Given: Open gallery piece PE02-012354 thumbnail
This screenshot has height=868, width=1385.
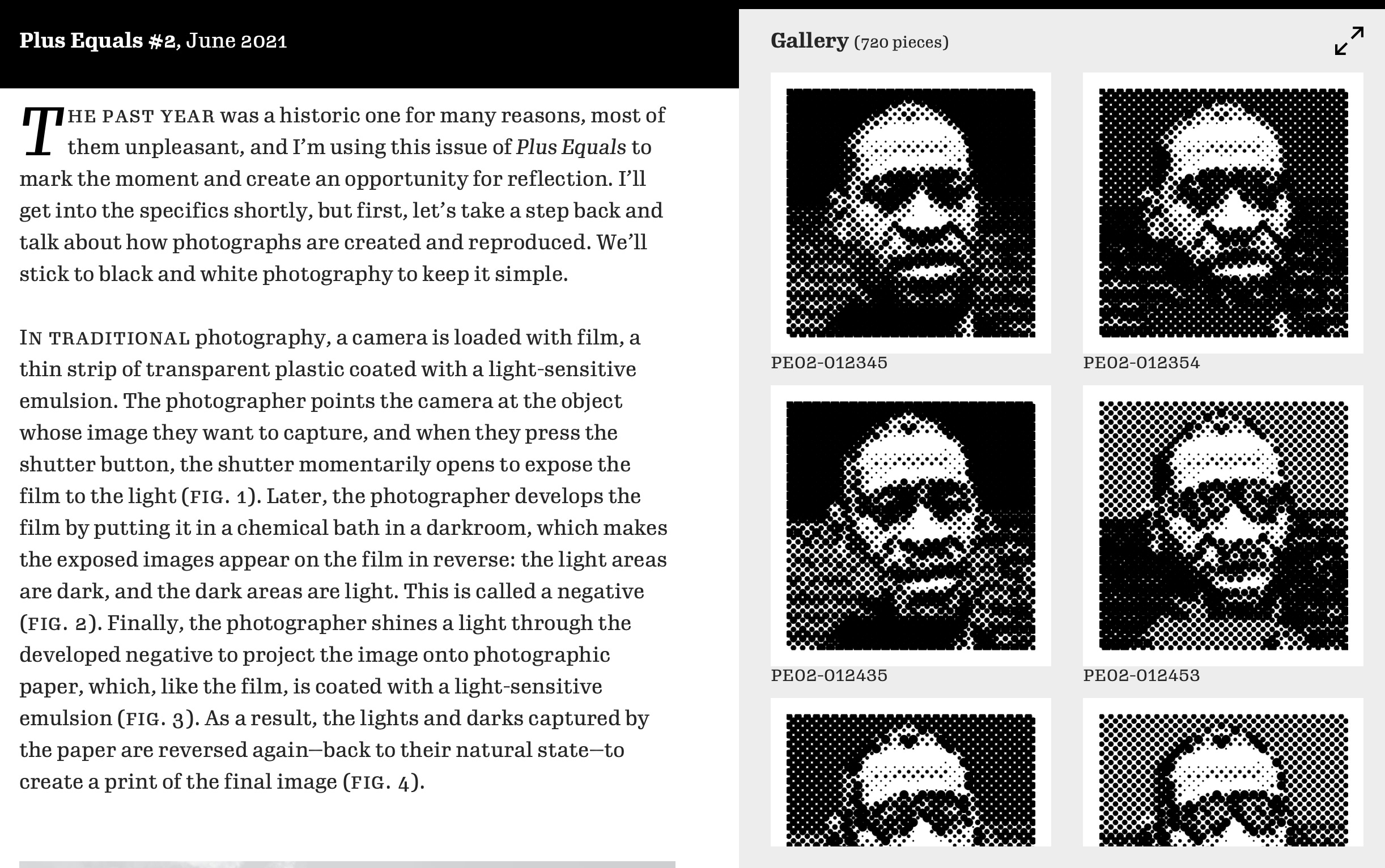Looking at the screenshot, I should (1223, 213).
